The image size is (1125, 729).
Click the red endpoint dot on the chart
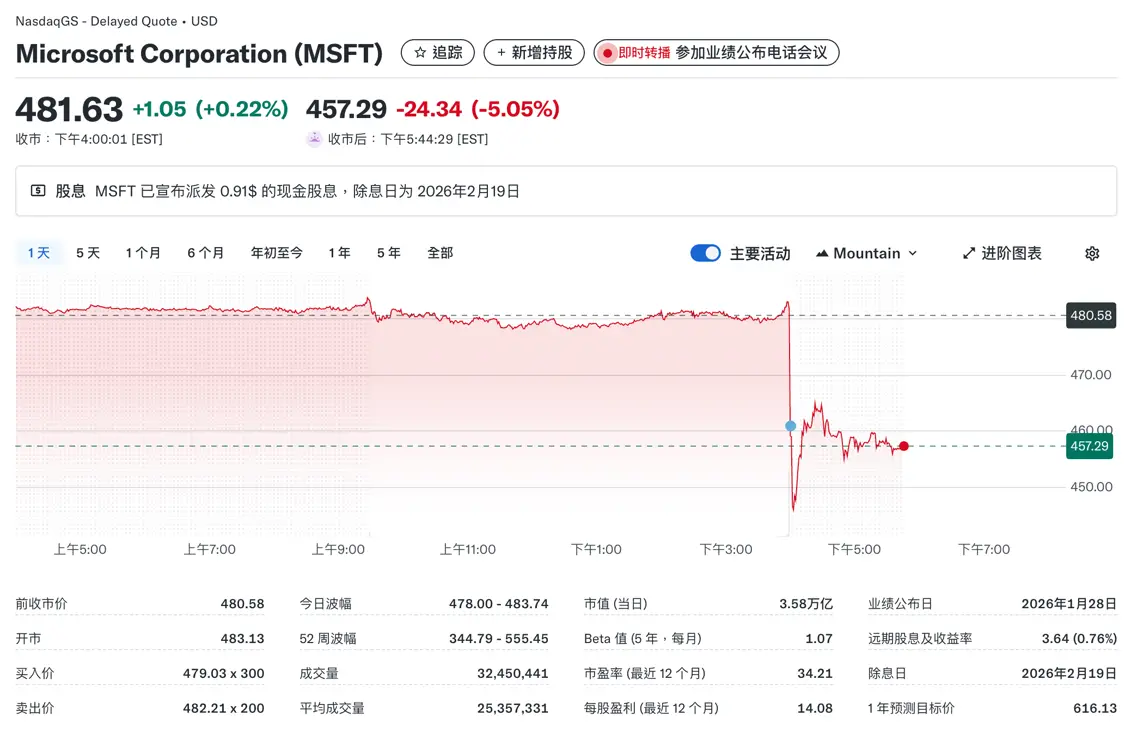point(903,446)
